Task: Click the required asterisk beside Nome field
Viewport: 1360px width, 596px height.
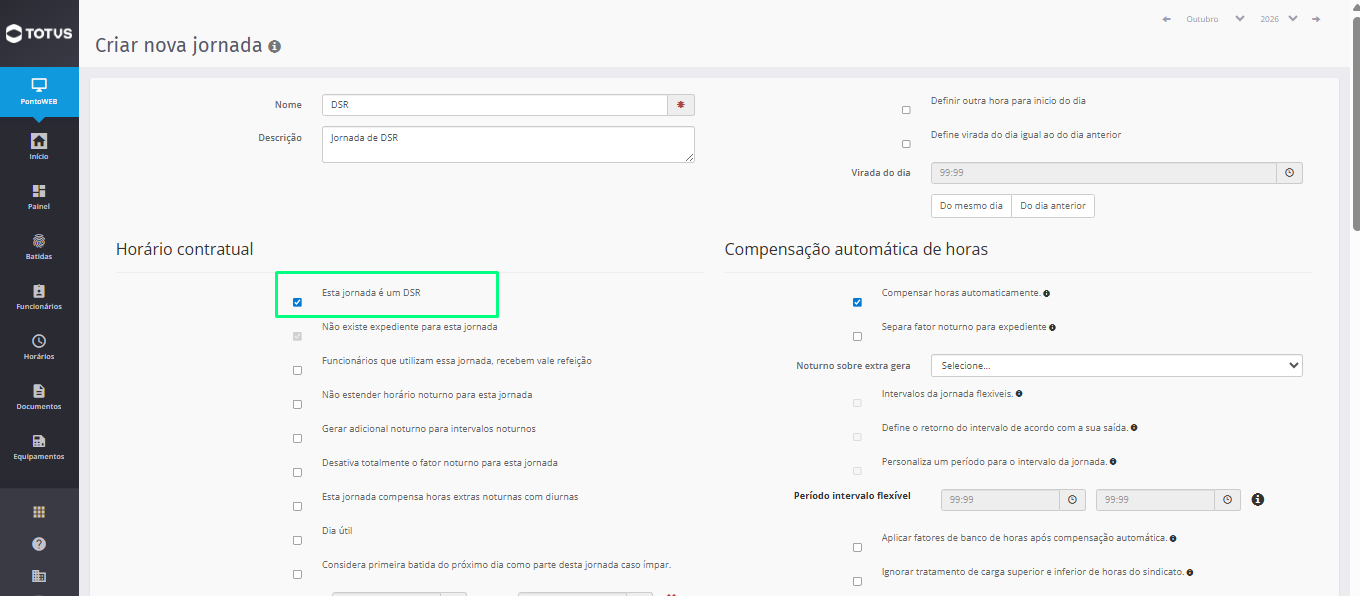Action: point(681,105)
